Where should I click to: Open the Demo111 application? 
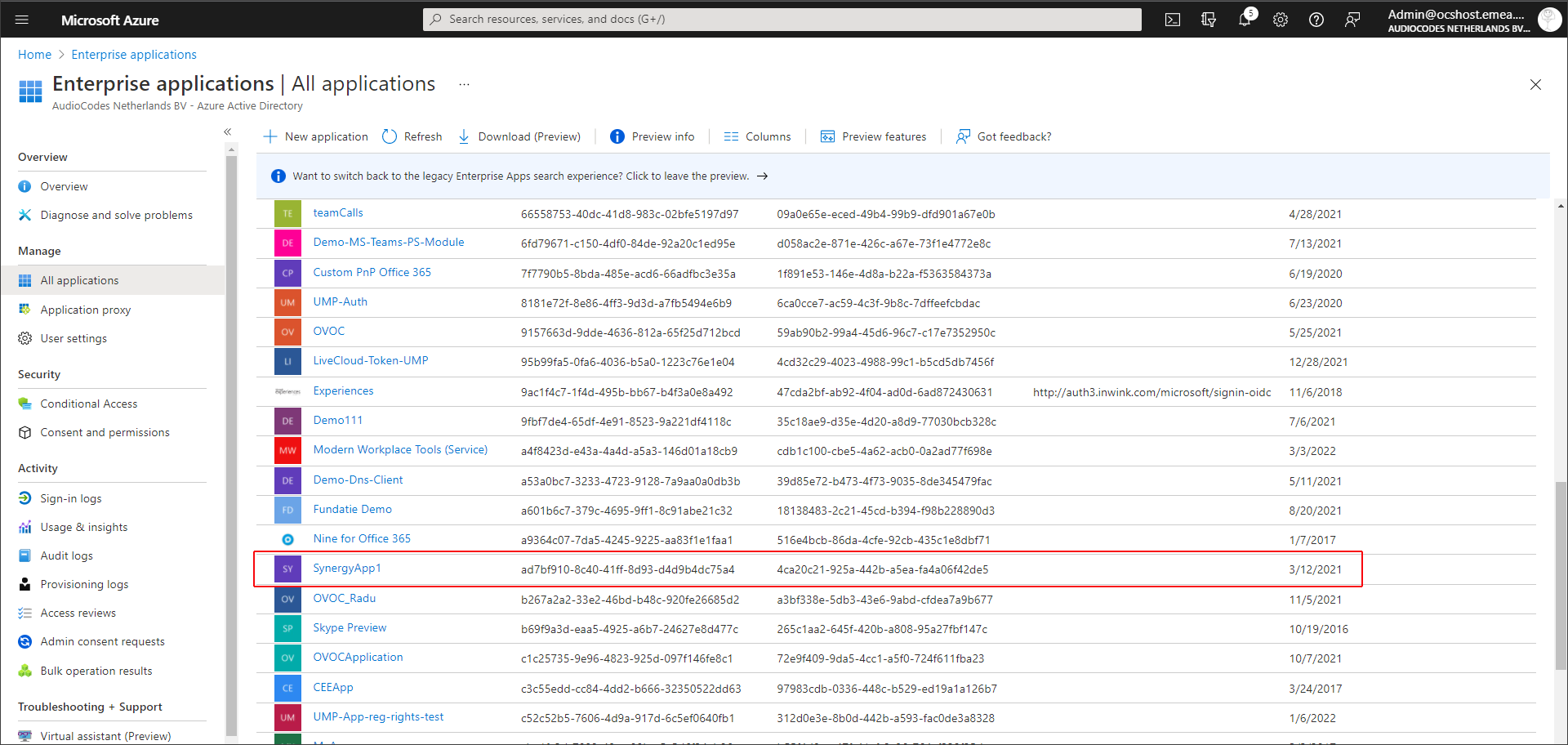(x=338, y=420)
